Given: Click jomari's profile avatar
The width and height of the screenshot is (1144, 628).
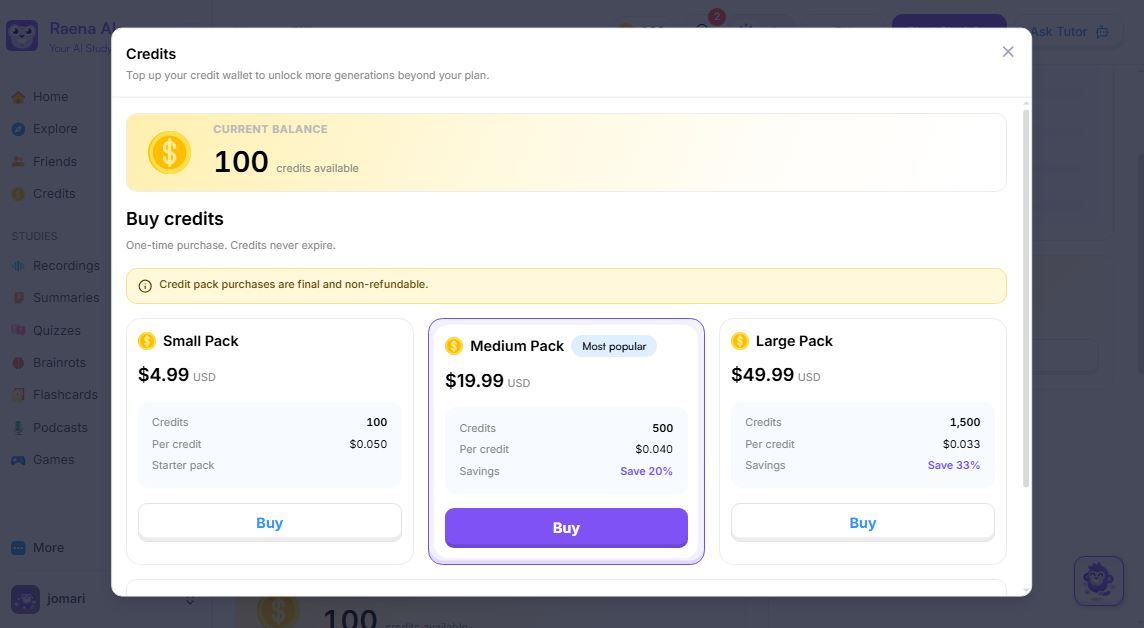Looking at the screenshot, I should (26, 600).
